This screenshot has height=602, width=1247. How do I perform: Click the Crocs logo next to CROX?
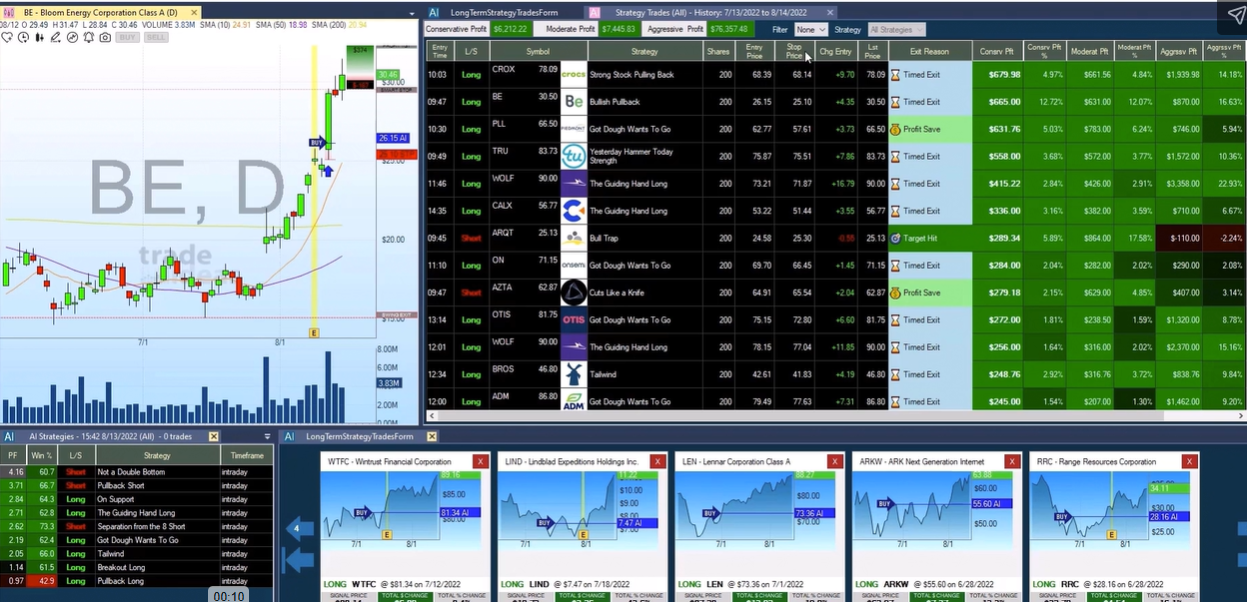573,74
